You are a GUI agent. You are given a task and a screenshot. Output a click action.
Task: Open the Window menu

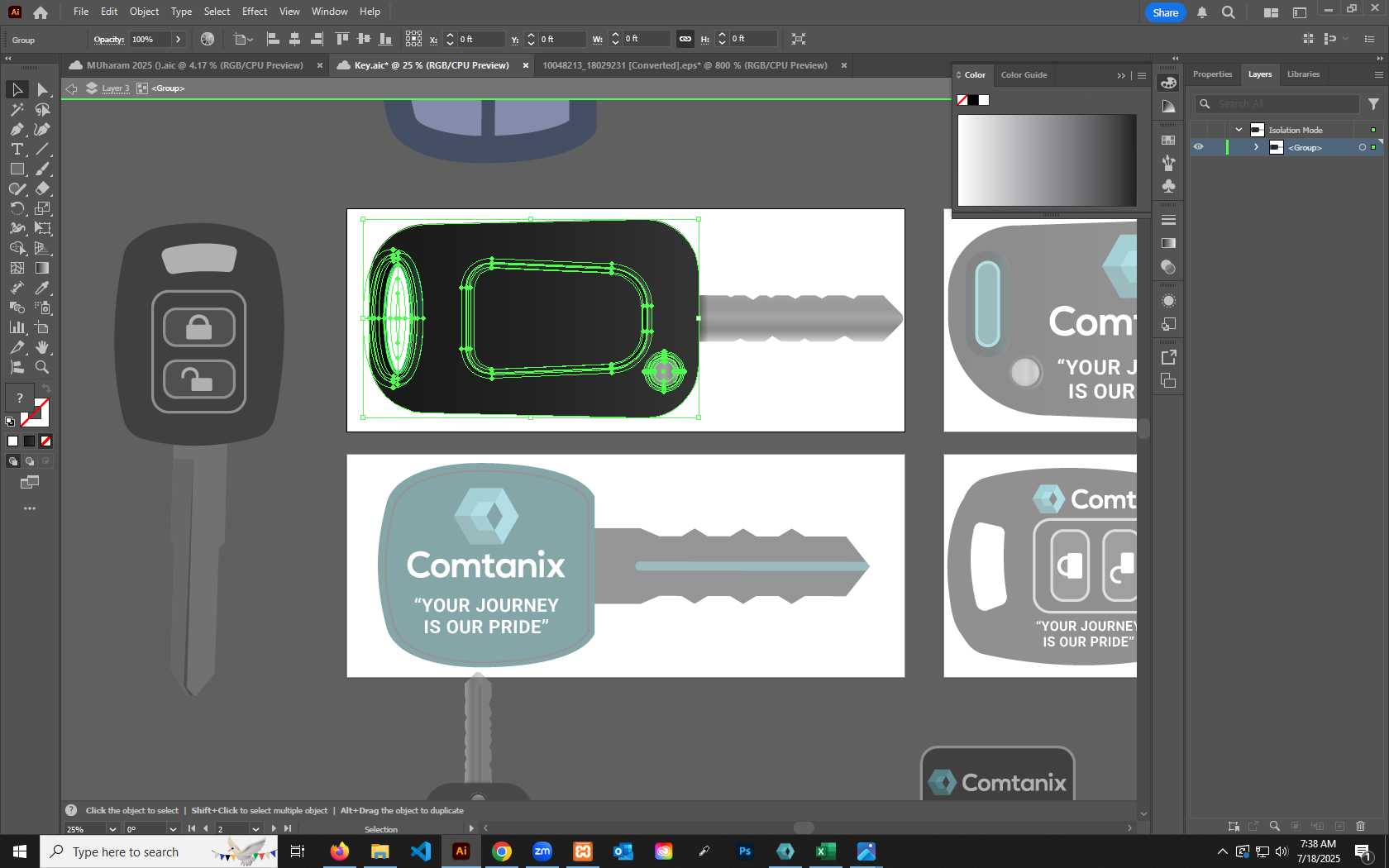330,12
